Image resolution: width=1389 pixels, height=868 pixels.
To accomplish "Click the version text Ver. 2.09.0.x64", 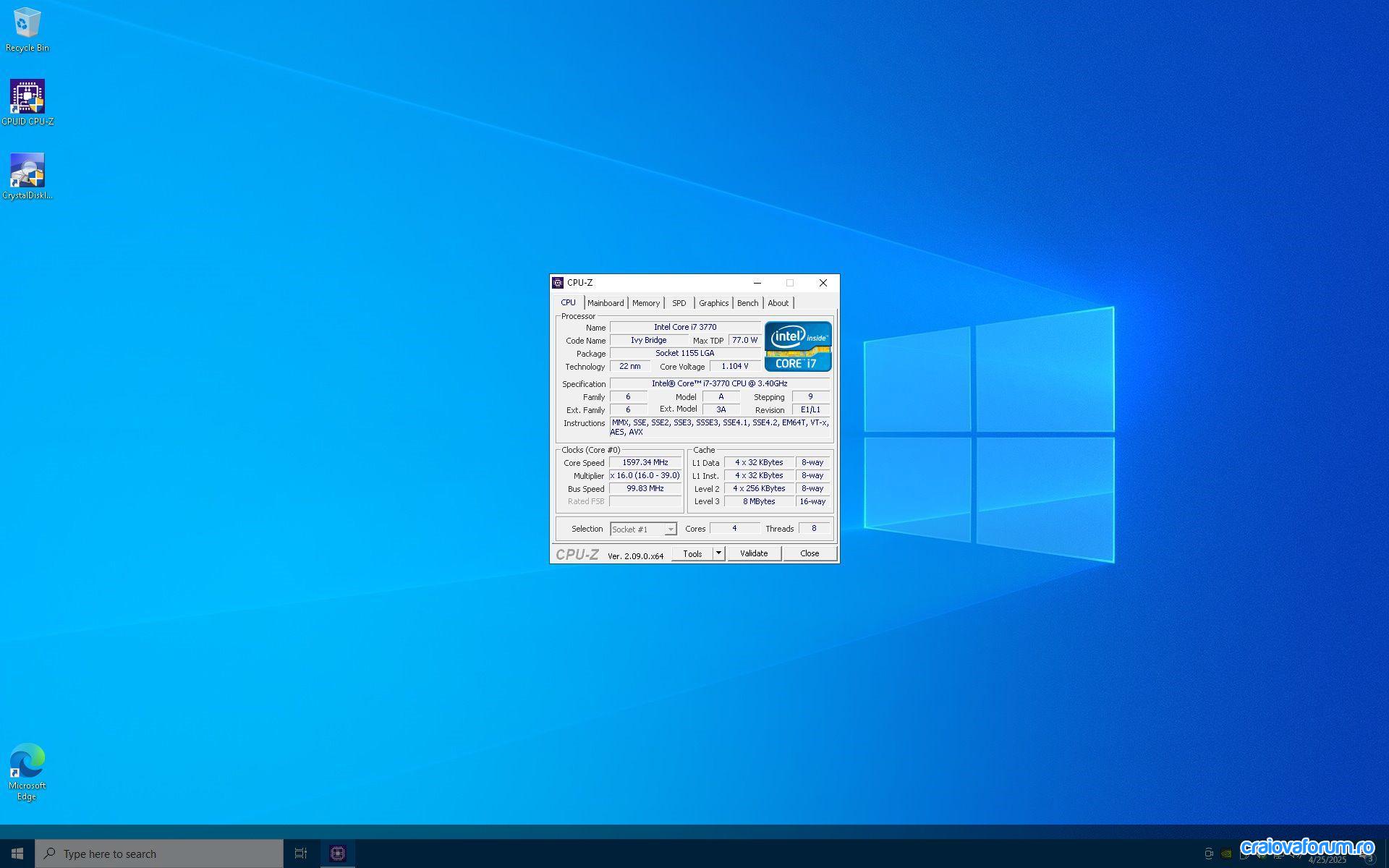I will [635, 556].
